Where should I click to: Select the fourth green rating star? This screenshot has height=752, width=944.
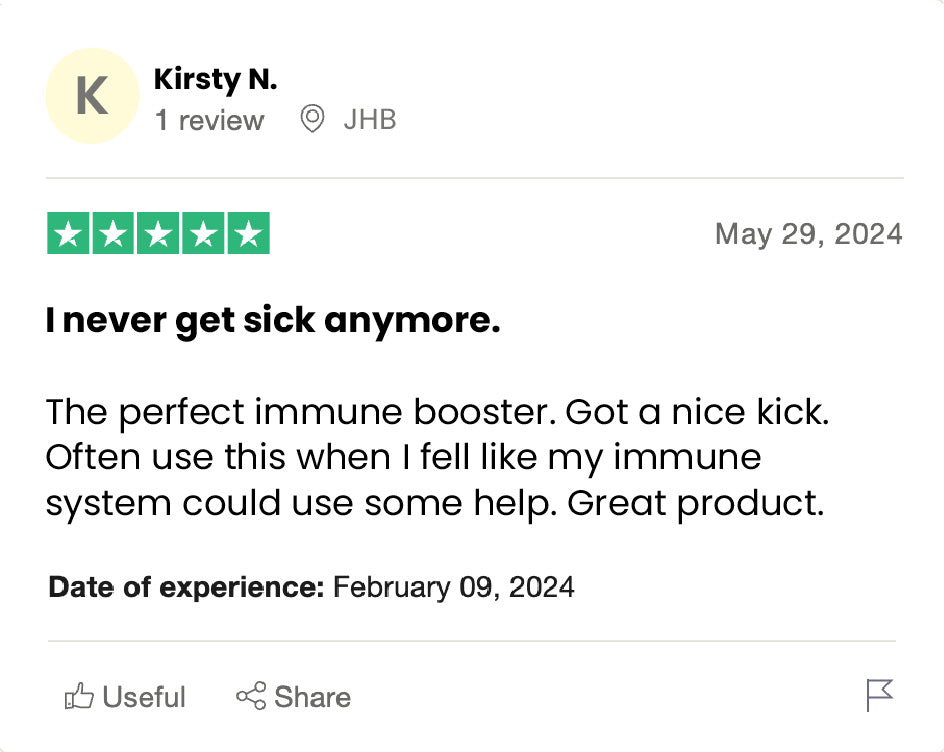[x=203, y=234]
